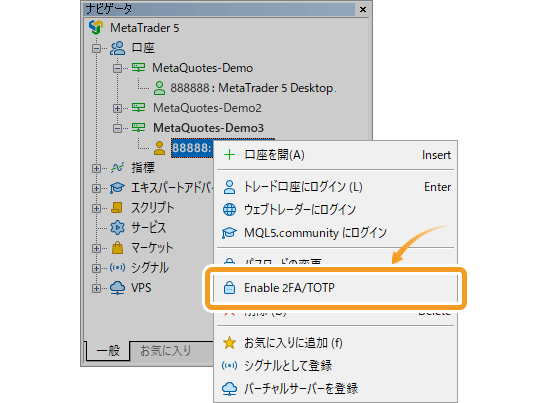Click the Expert Advisors graduation cap icon
The image size is (550, 403).
tap(117, 188)
